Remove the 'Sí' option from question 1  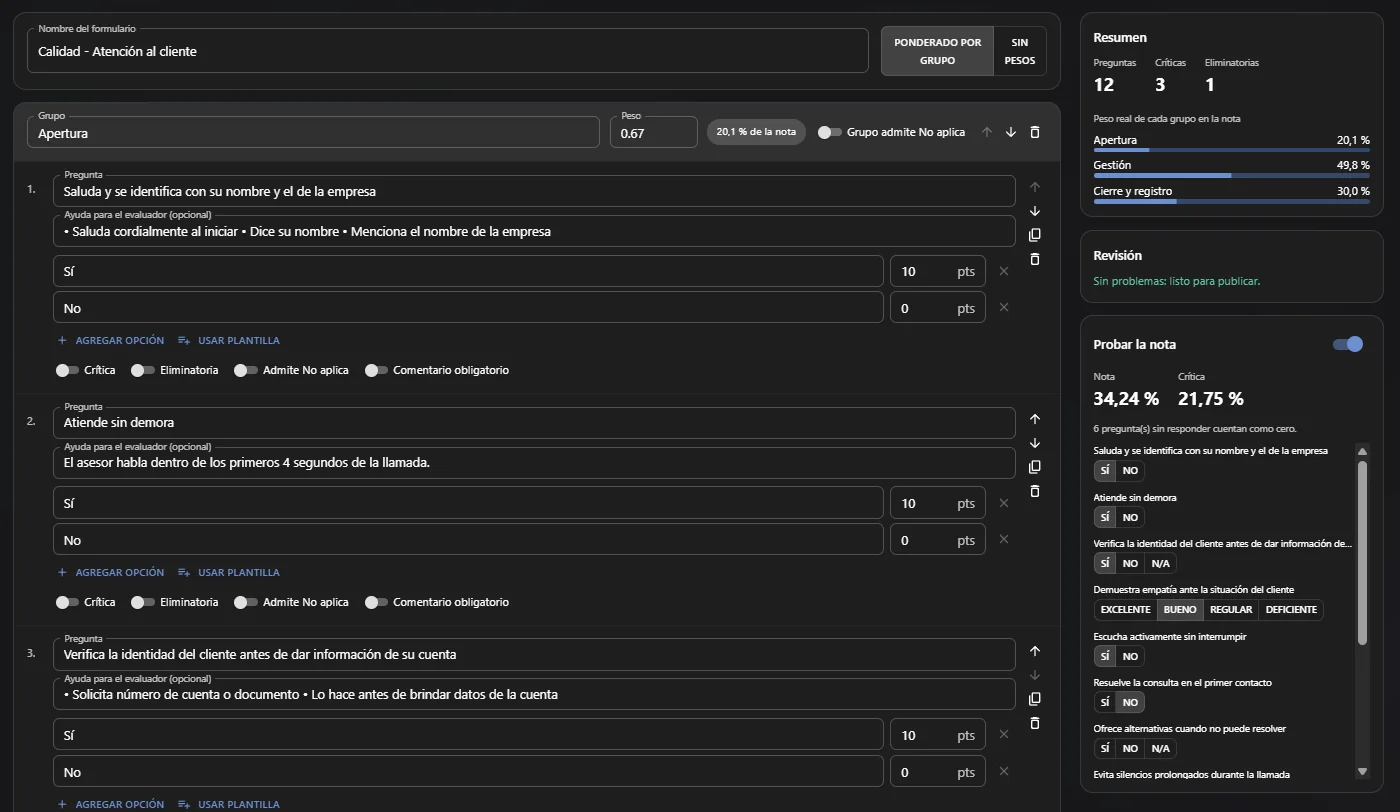coord(1004,271)
